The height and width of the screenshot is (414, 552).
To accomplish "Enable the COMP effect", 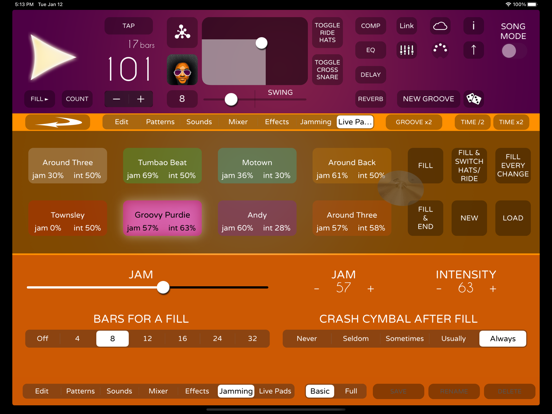I will click(370, 26).
